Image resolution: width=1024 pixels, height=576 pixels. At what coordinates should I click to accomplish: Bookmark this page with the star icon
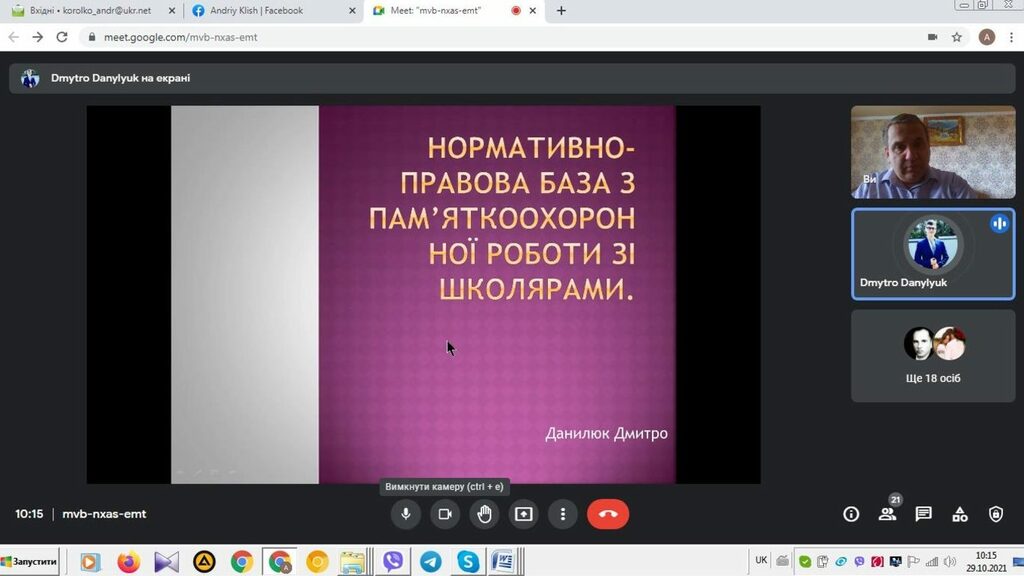pyautogui.click(x=957, y=37)
